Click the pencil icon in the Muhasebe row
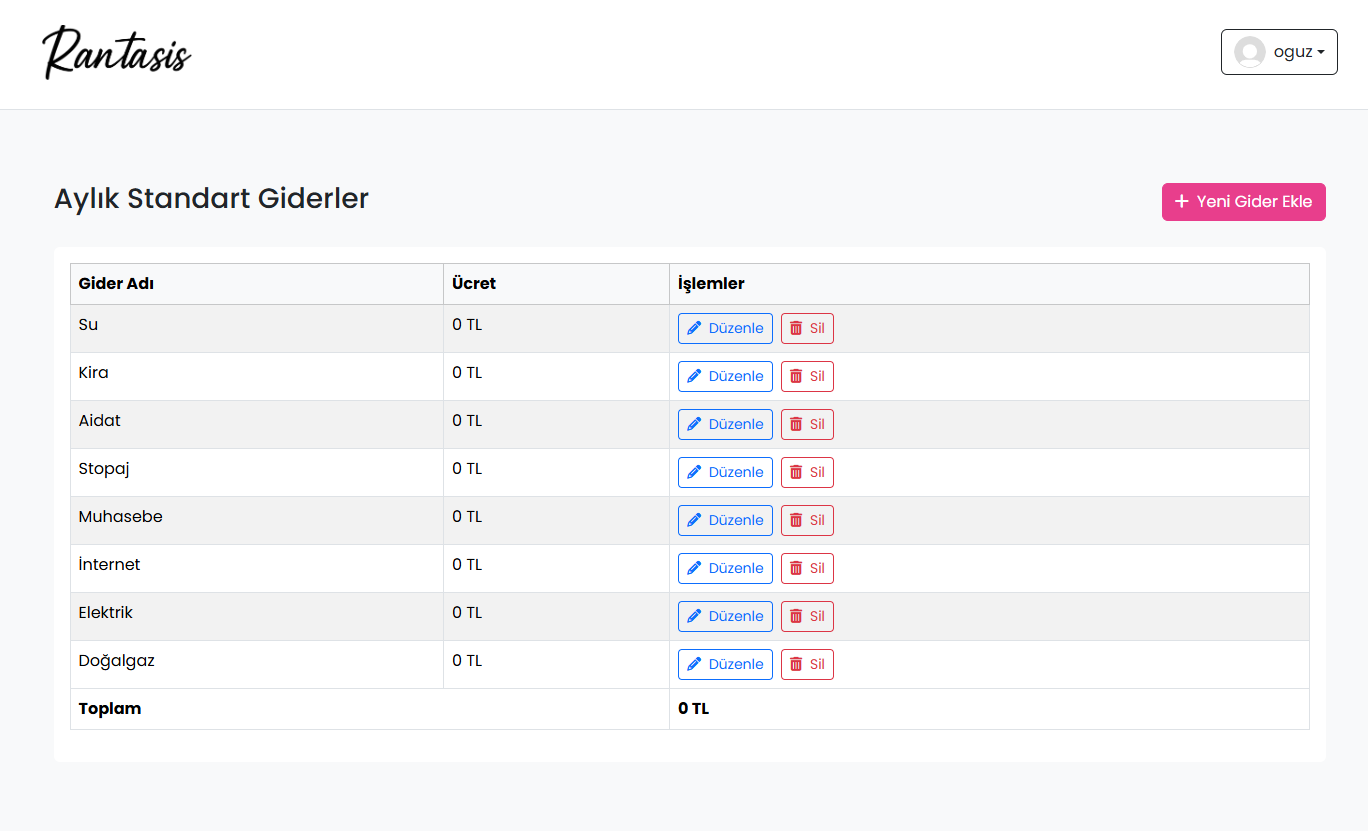1368x831 pixels. (695, 520)
